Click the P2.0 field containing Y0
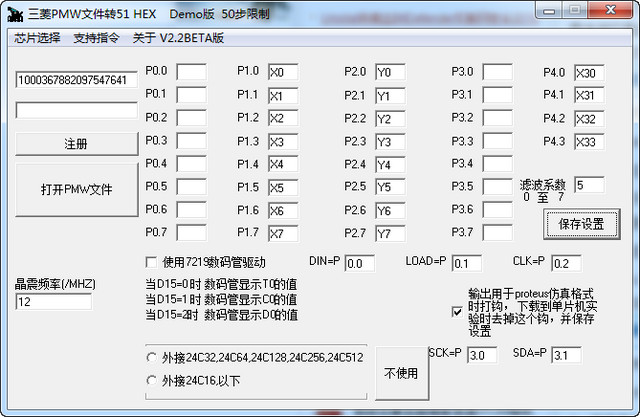This screenshot has height=417, width=640. click(391, 72)
